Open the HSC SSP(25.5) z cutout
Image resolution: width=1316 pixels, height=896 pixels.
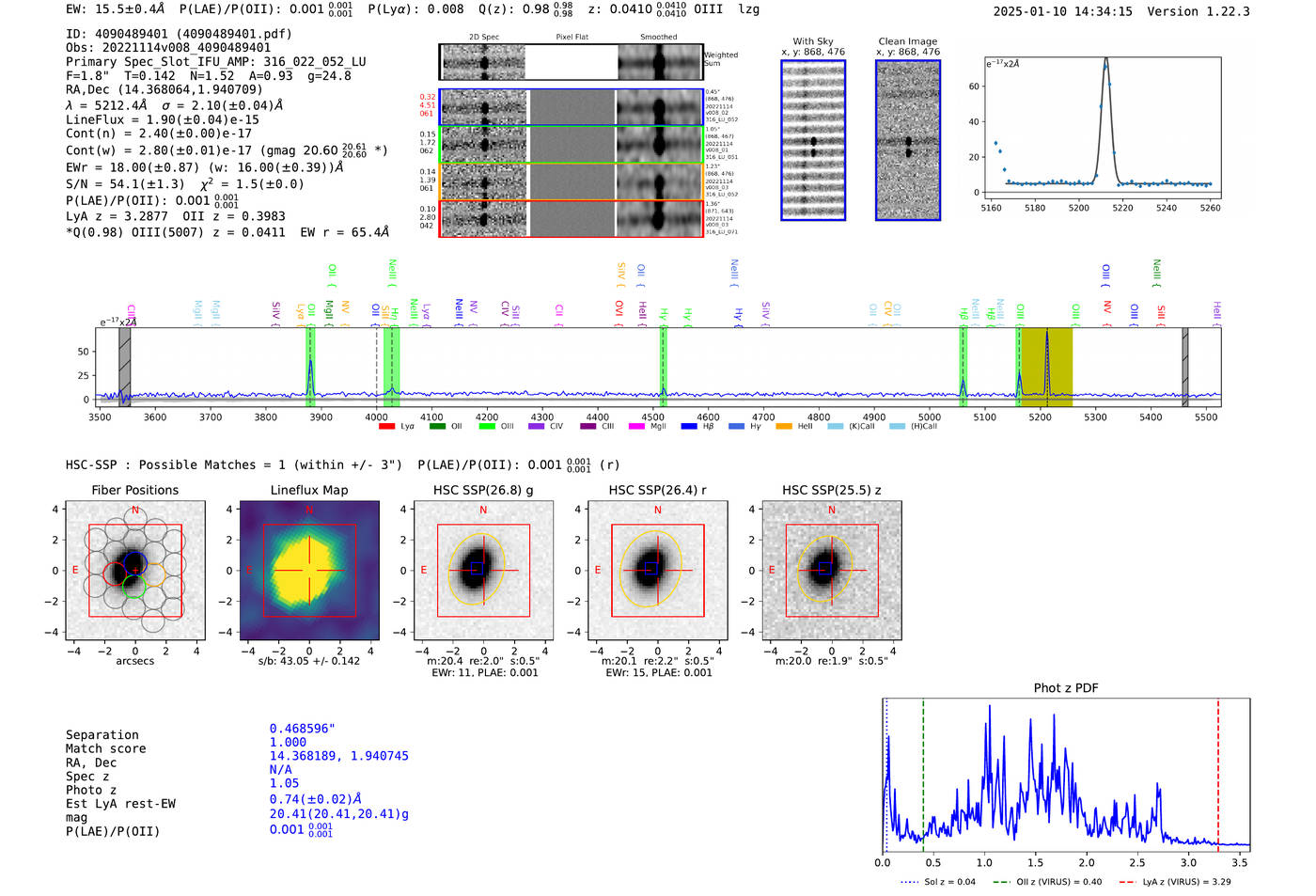point(832,571)
